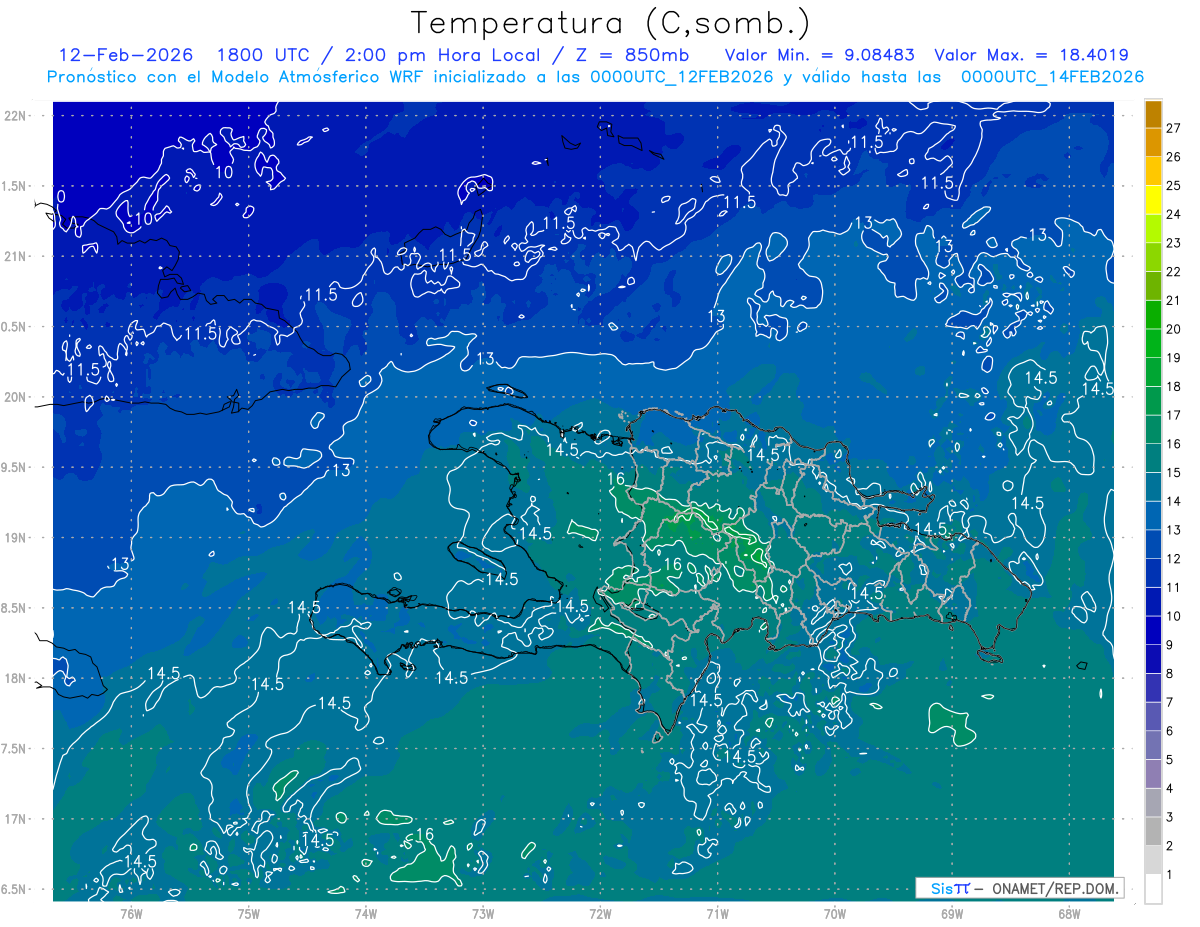This screenshot has height=927, width=1200.
Task: Click color scale value "15"
Action: (1173, 473)
